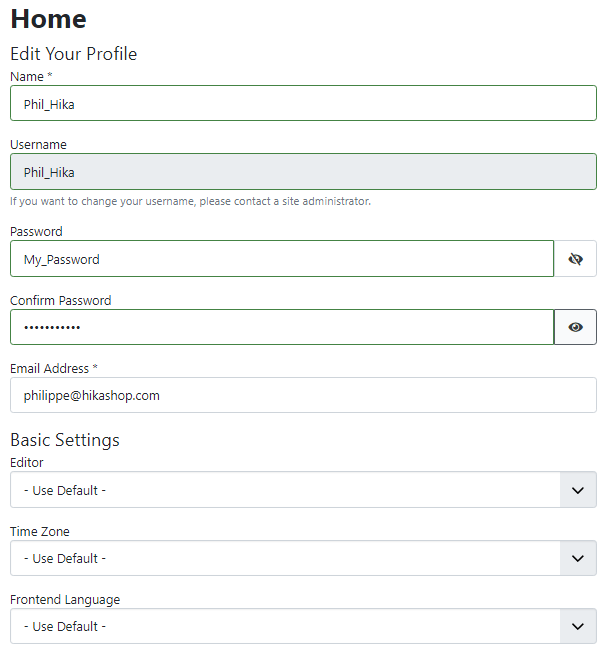607x652 pixels.
Task: Click the Password label above My_Password
Action: click(36, 232)
